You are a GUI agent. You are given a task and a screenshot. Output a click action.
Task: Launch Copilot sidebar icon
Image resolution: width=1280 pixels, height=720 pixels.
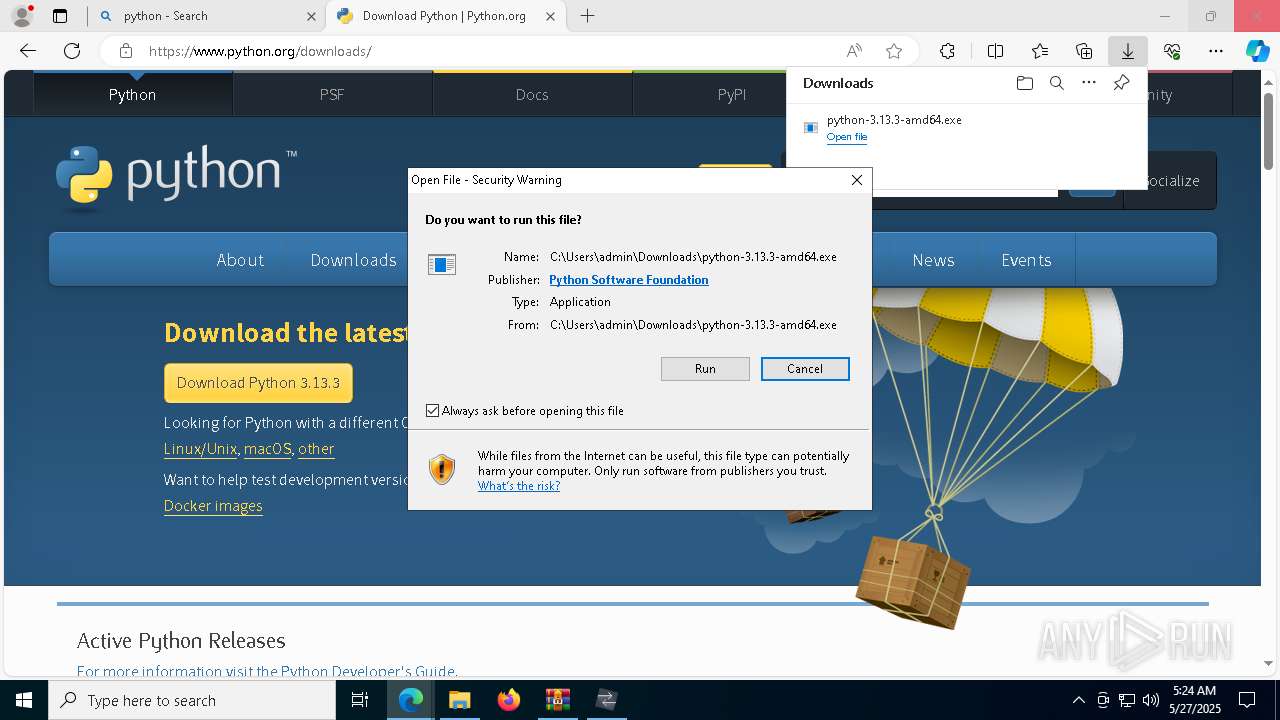pyautogui.click(x=1258, y=51)
